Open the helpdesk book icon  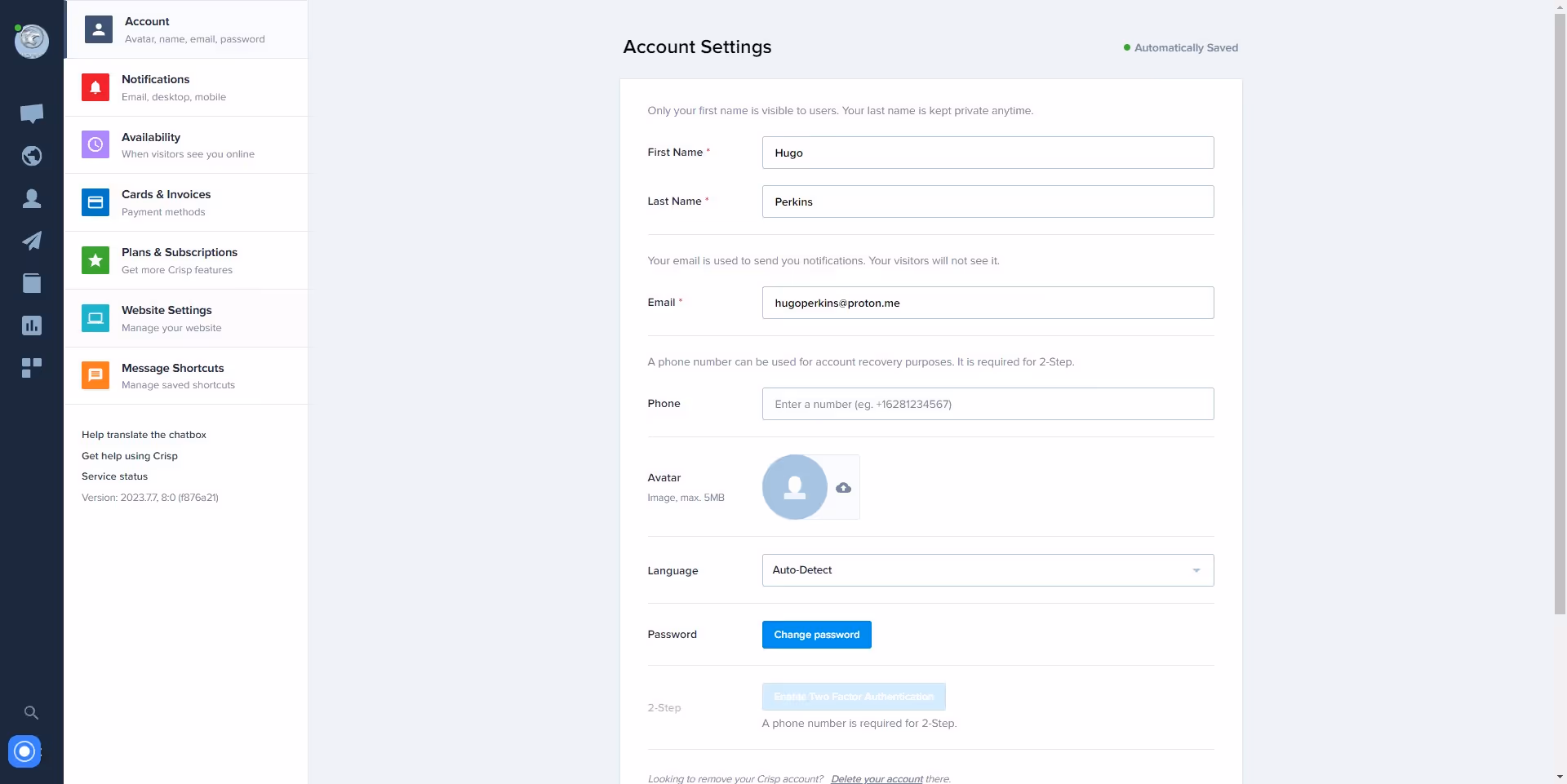pos(32,283)
